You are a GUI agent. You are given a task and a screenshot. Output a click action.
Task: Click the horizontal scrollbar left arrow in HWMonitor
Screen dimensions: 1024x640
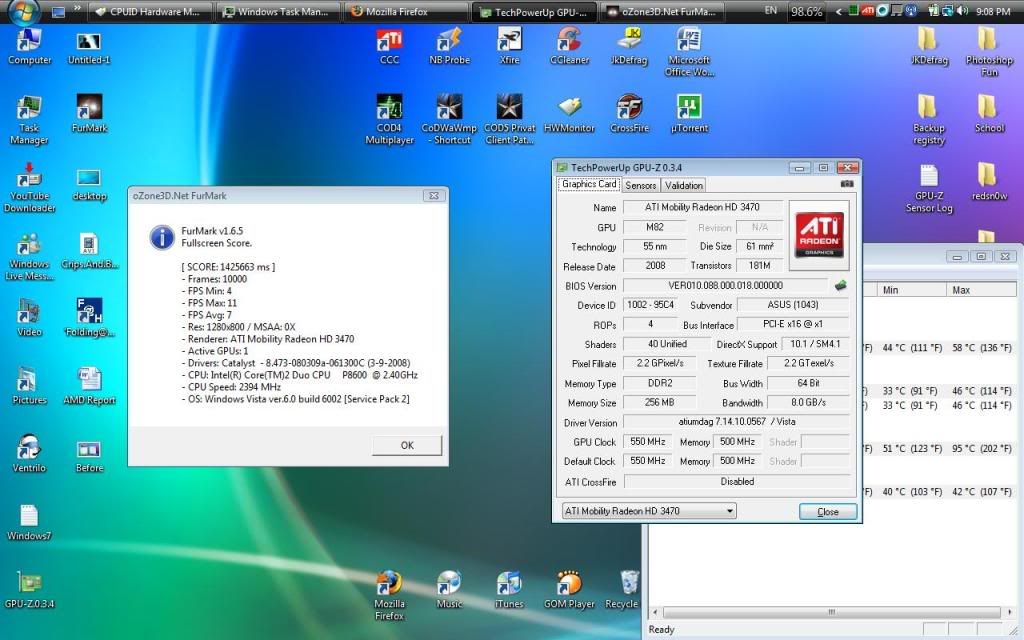(656, 612)
